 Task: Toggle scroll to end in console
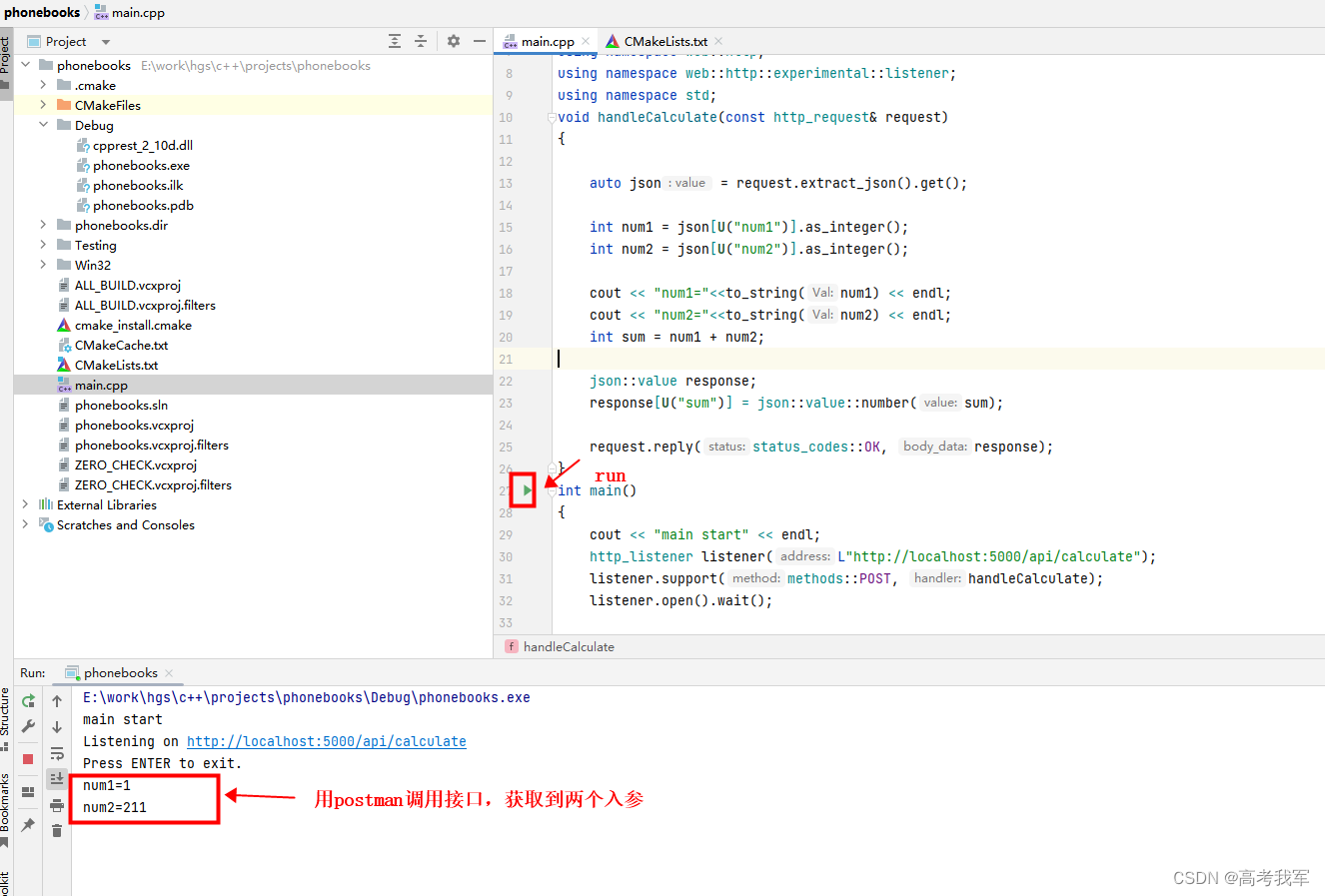[x=57, y=779]
